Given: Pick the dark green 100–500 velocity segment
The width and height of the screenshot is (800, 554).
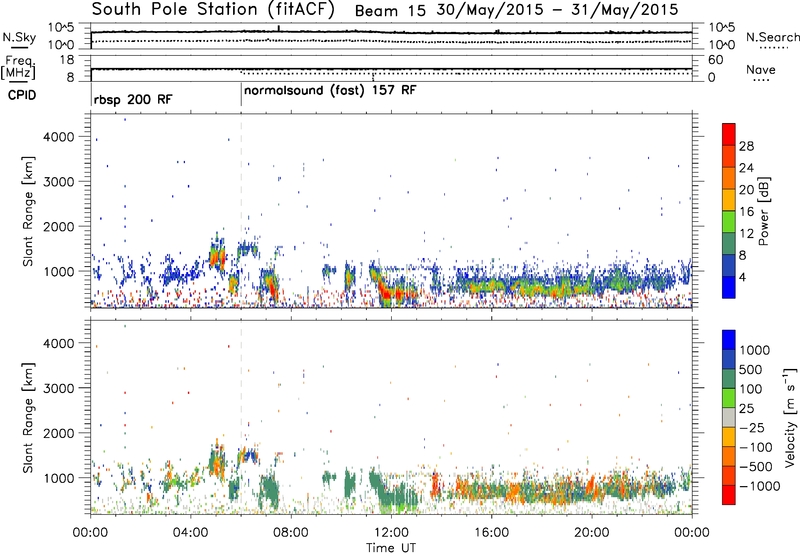Looking at the screenshot, I should (x=729, y=379).
